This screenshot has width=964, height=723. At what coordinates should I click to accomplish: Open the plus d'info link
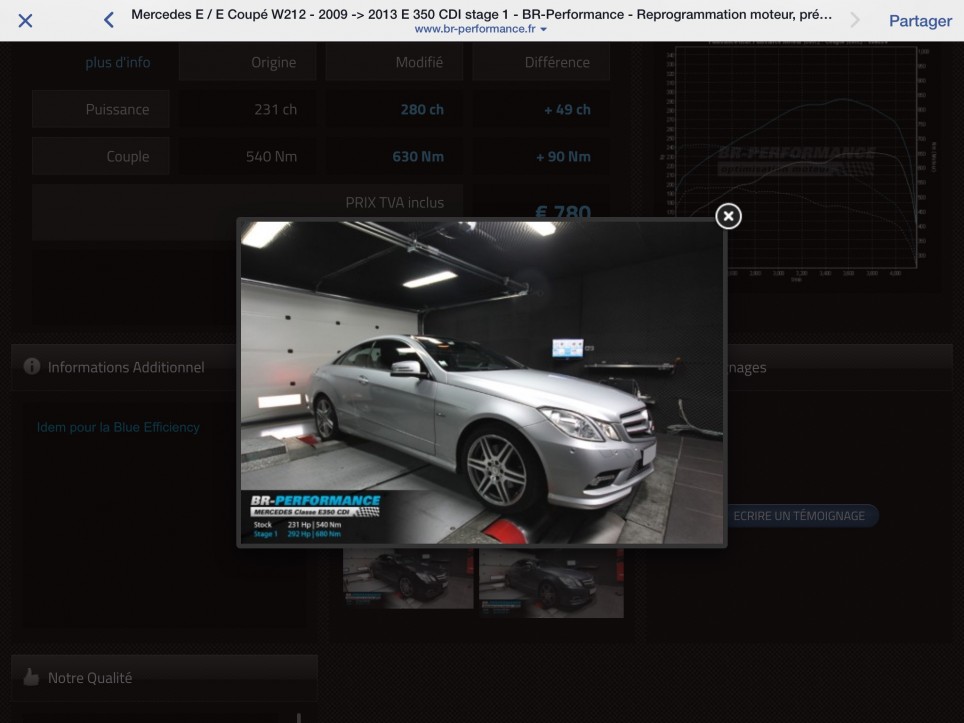118,62
